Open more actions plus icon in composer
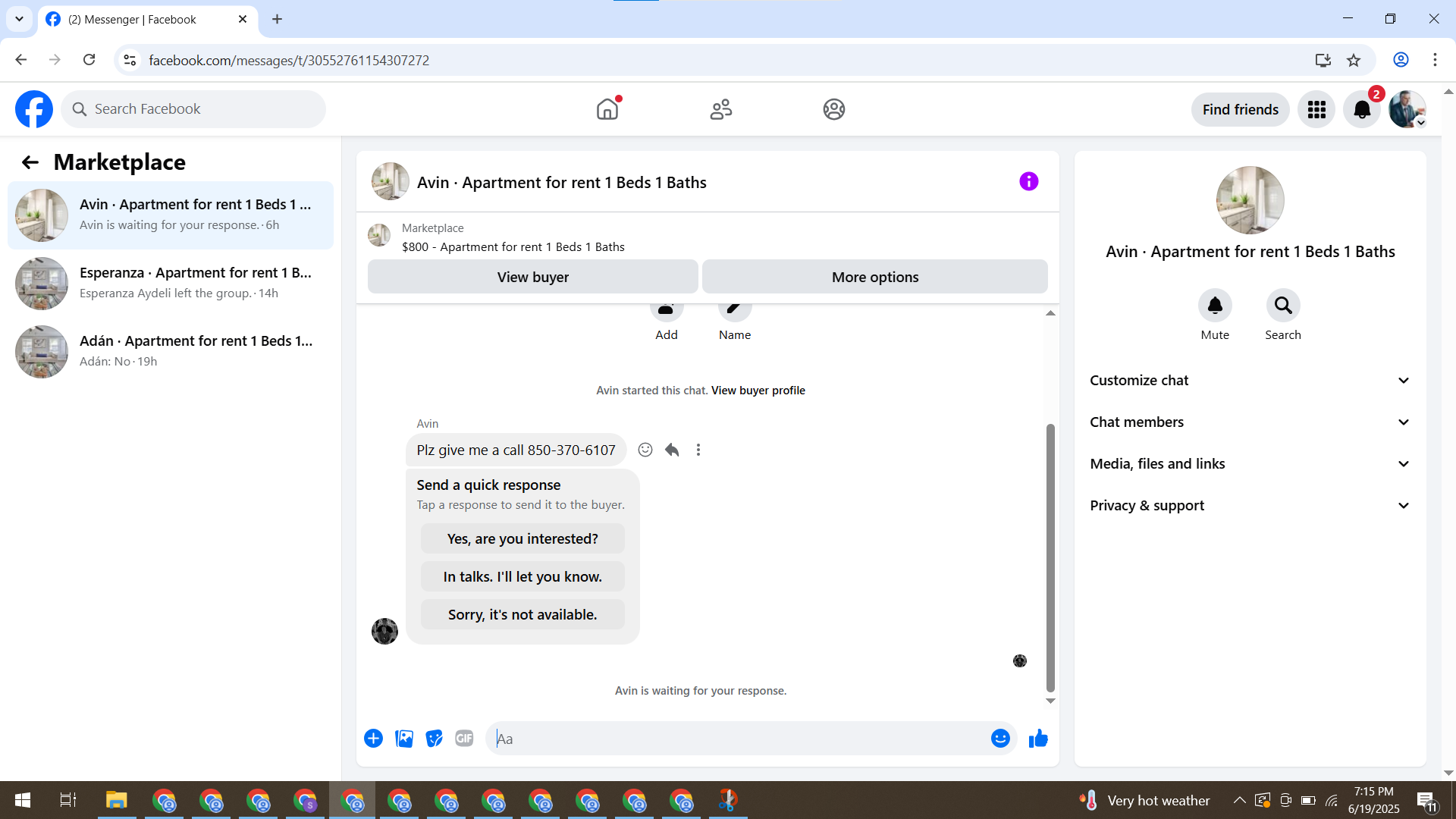The image size is (1456, 819). point(373,739)
